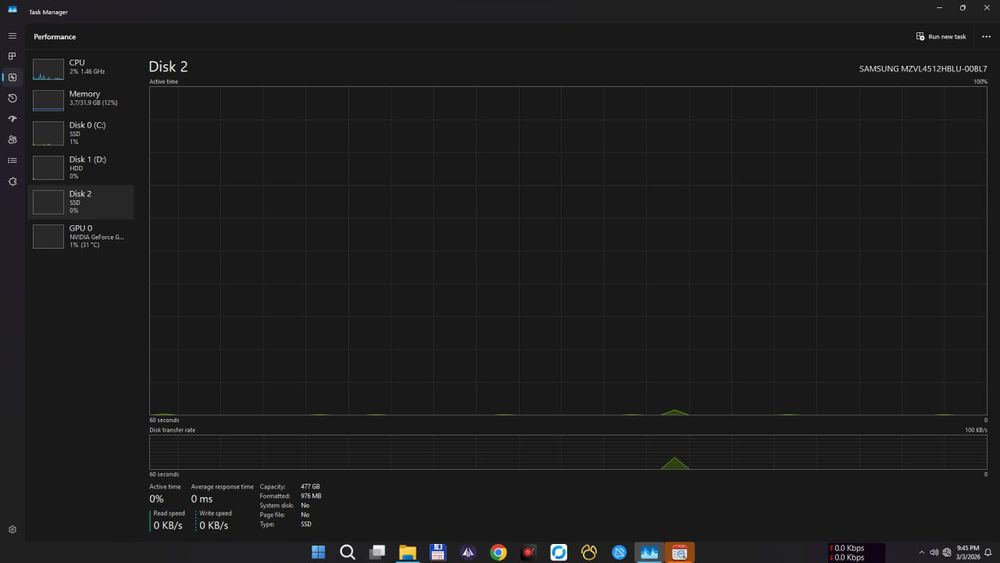Open the Windows Start menu

[318, 552]
